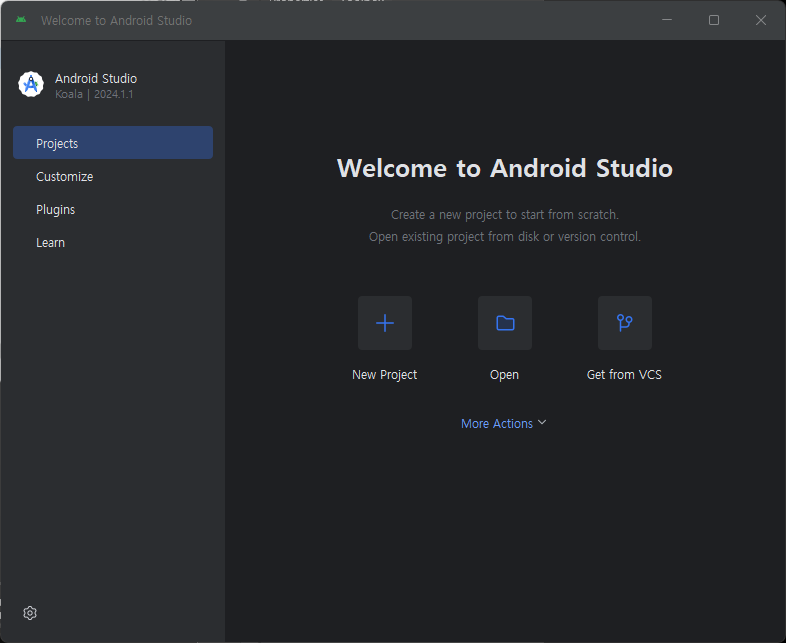Click the green Android title bar icon

(21, 20)
